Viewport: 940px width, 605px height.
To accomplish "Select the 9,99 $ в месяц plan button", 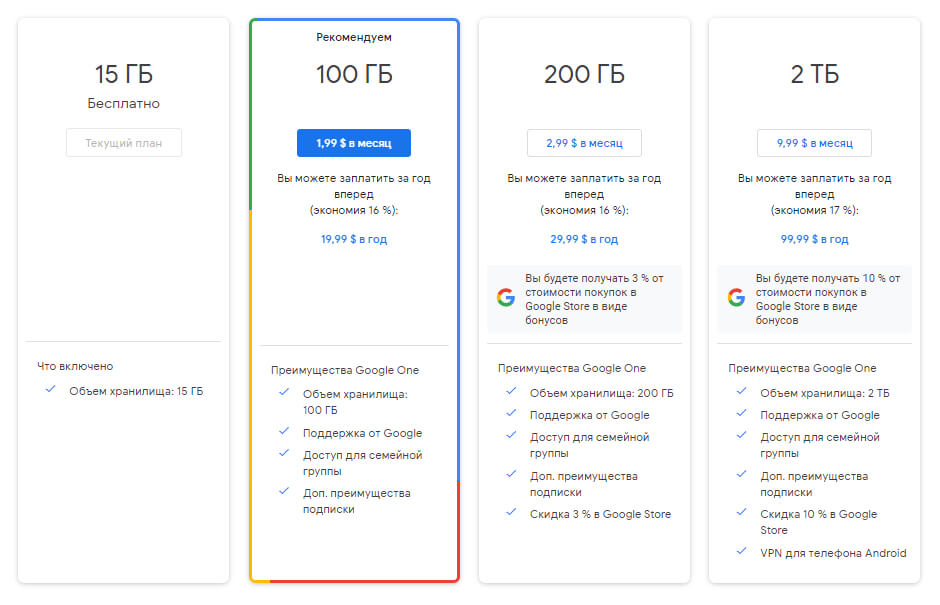I will (x=814, y=143).
